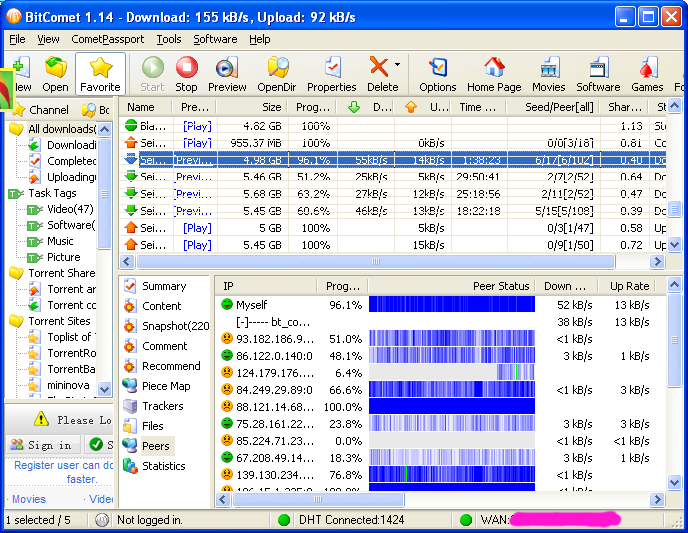The image size is (688, 533).
Task: Click the task list horizontal scrollbar right arrow
Action: [657, 261]
